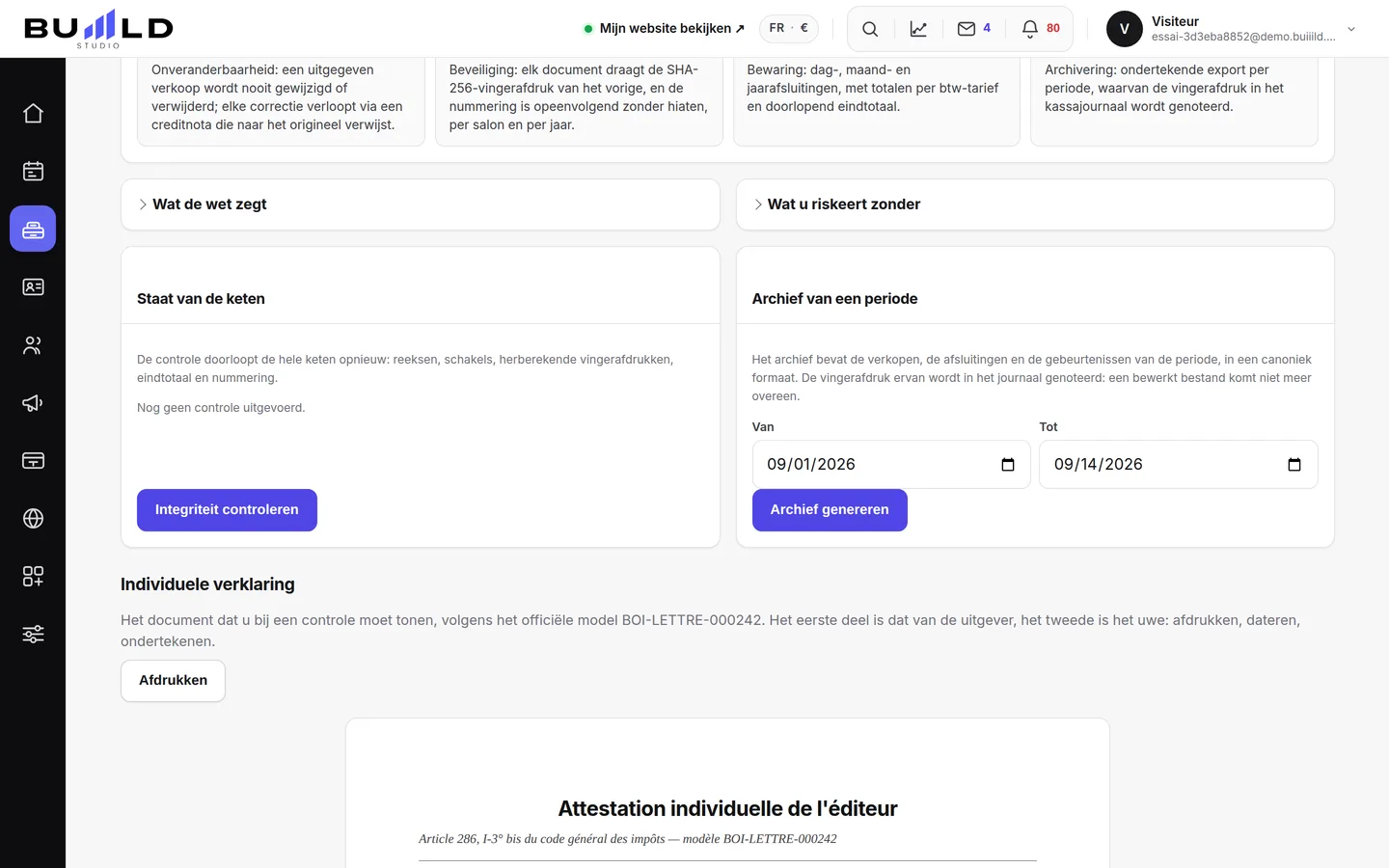Open the globe website sidebar icon
This screenshot has width=1389, height=868.
33,519
